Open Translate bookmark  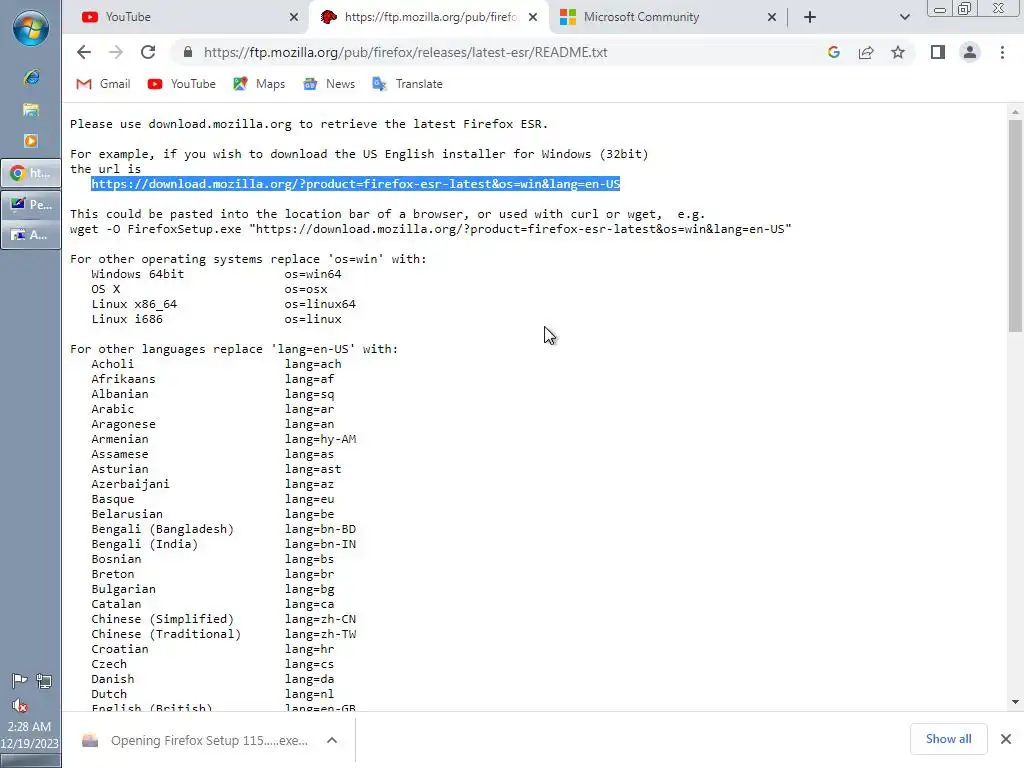click(407, 84)
